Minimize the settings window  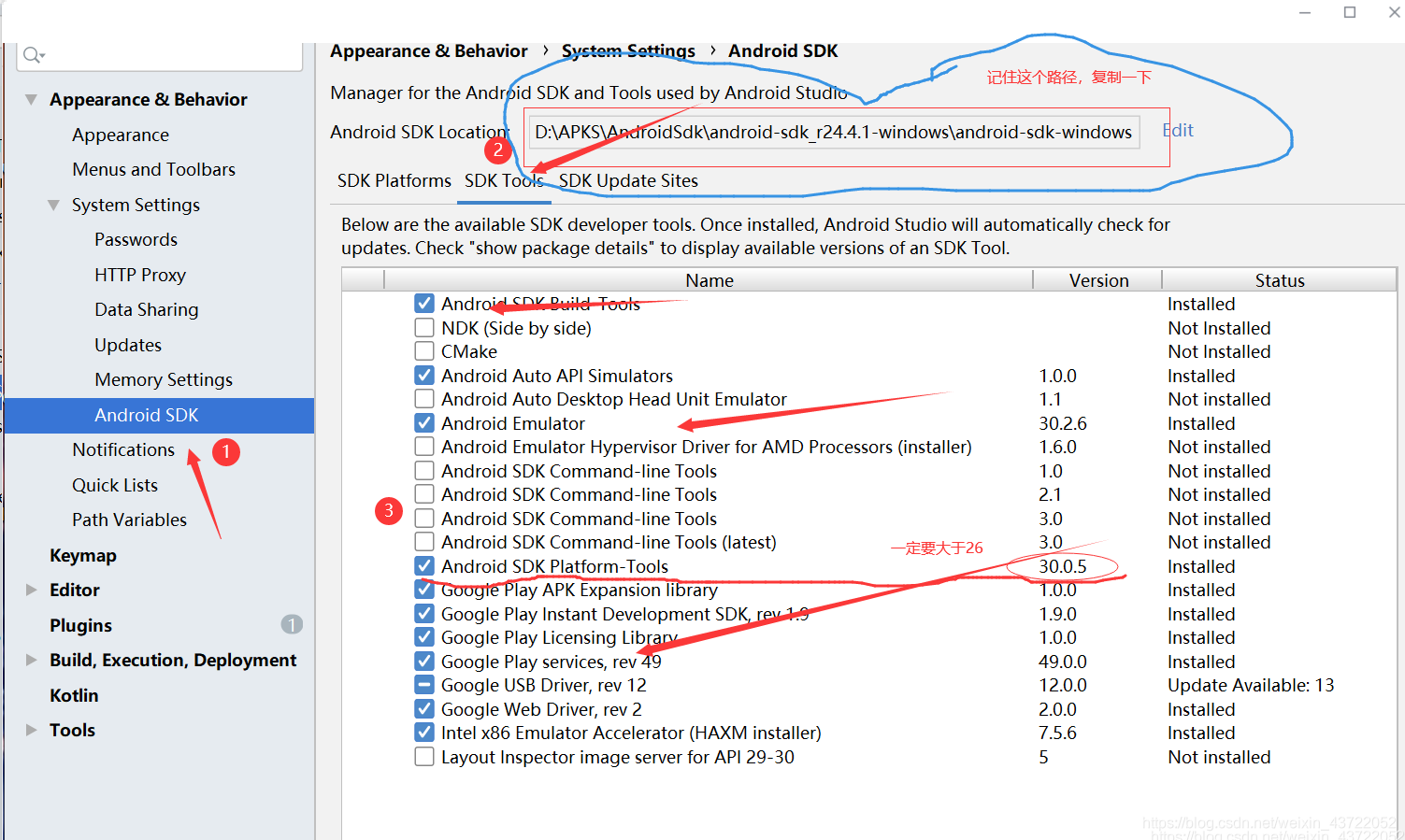pos(1305,12)
